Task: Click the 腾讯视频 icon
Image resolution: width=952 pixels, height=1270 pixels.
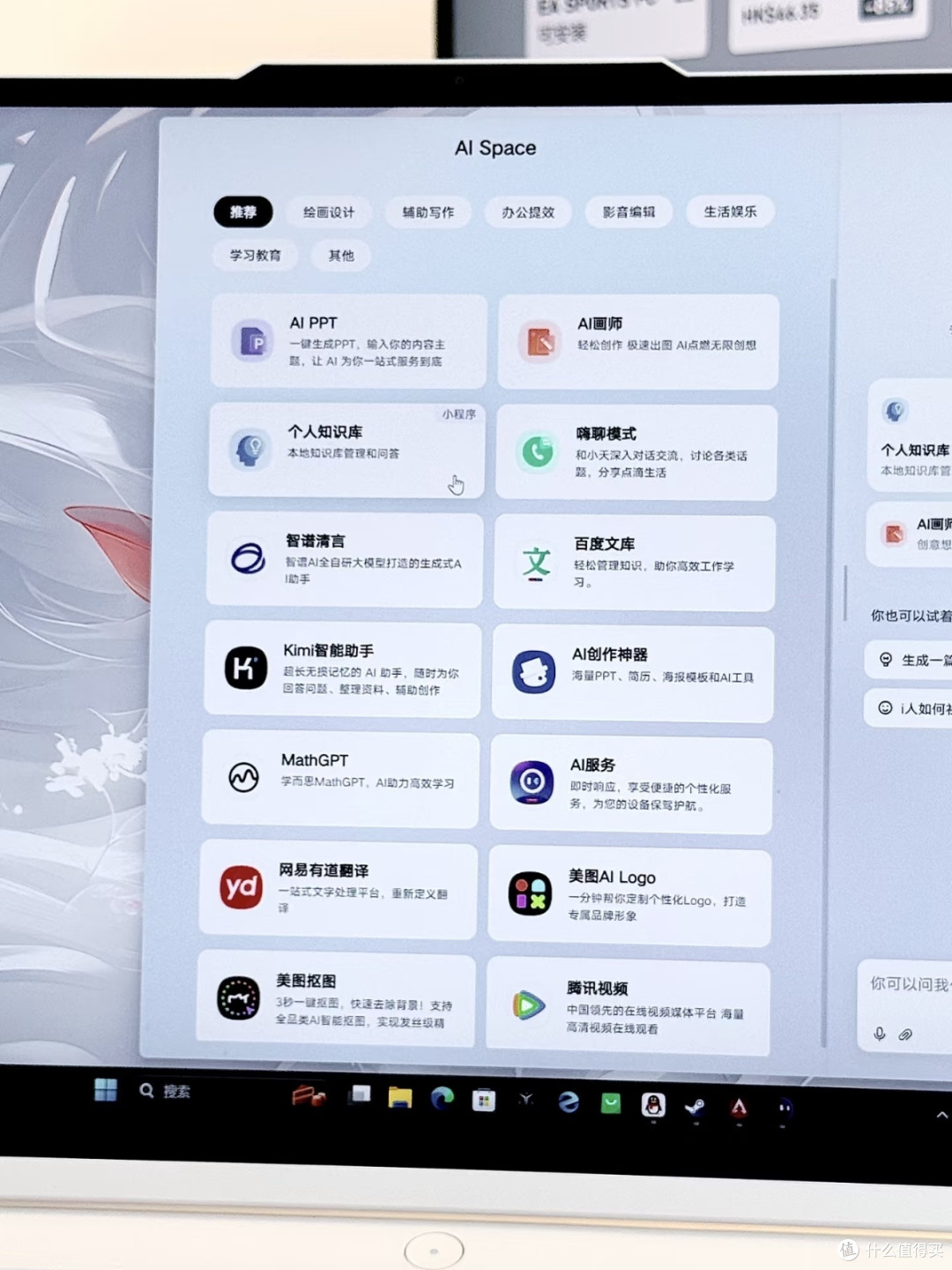Action: (x=528, y=1005)
